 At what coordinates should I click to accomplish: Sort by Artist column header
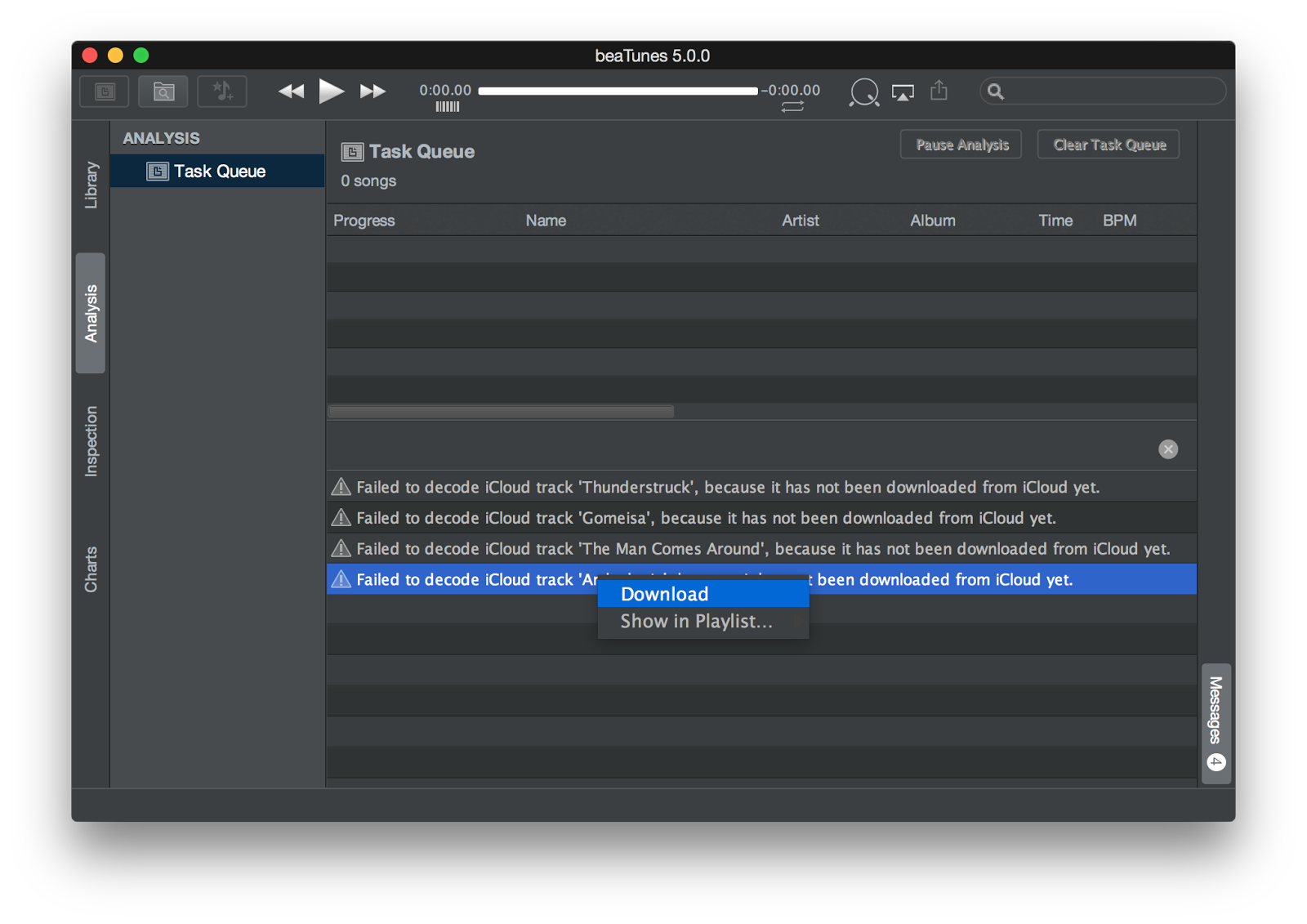click(800, 221)
